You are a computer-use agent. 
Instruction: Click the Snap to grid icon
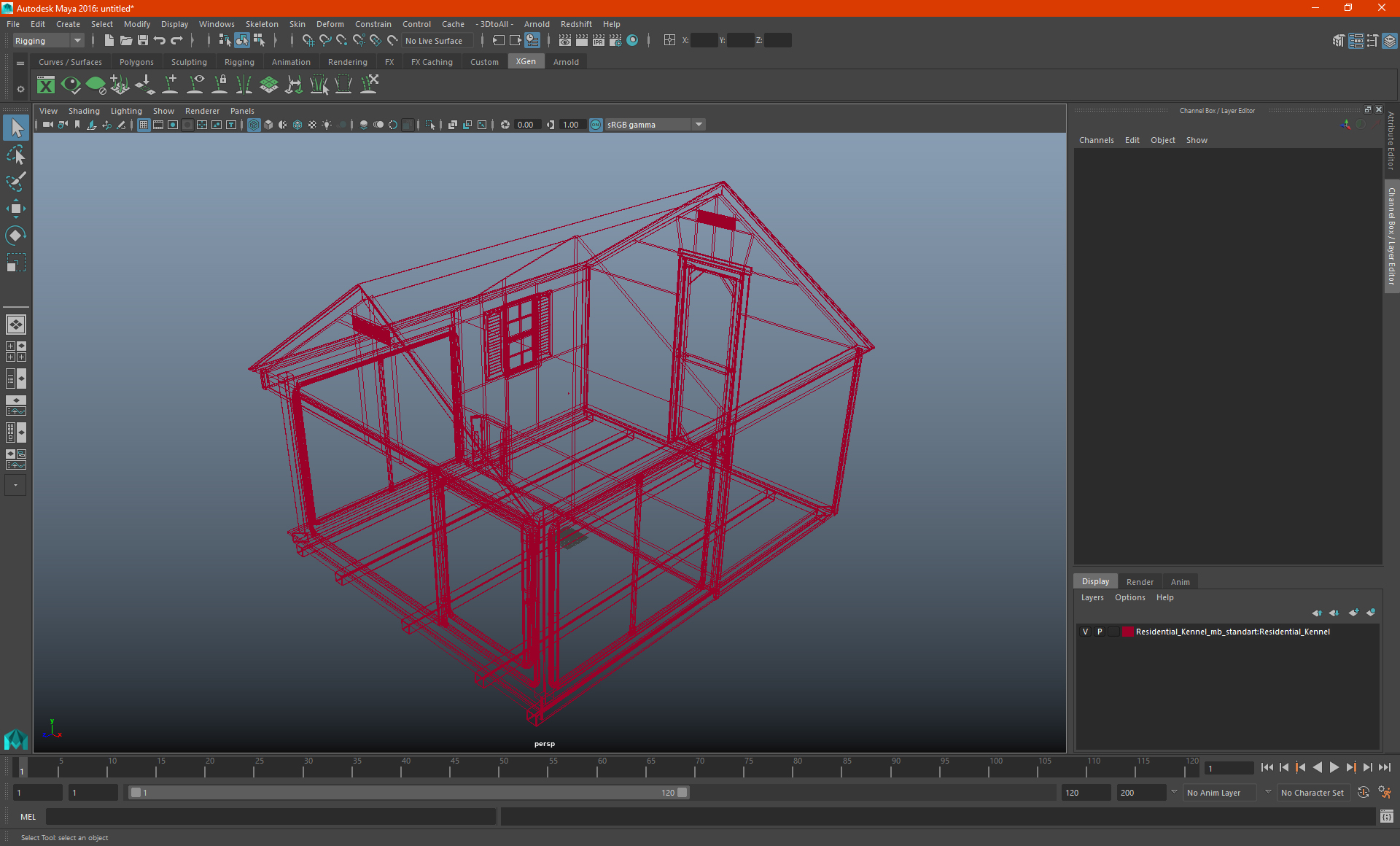click(x=304, y=40)
